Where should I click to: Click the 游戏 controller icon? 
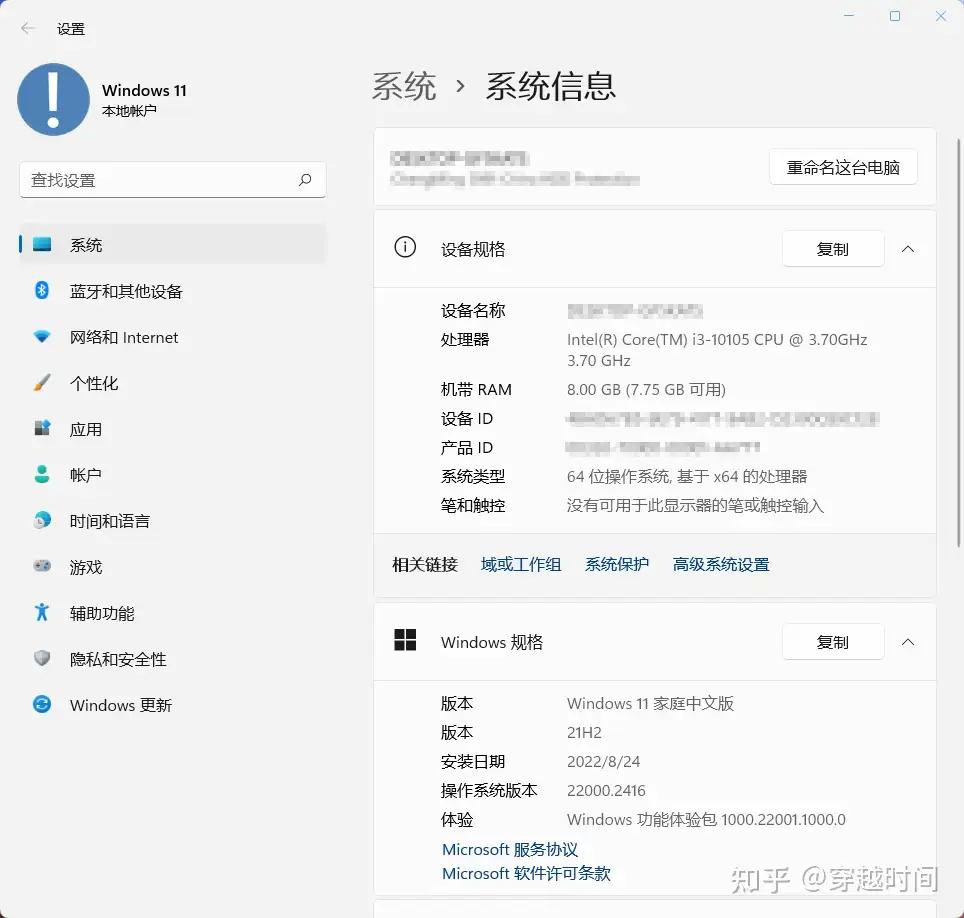[x=42, y=566]
